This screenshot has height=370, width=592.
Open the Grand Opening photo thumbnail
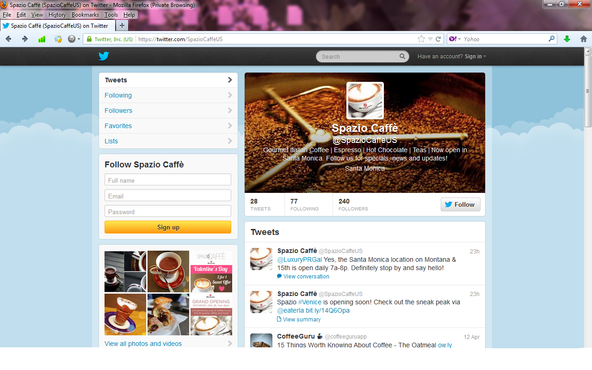211,314
